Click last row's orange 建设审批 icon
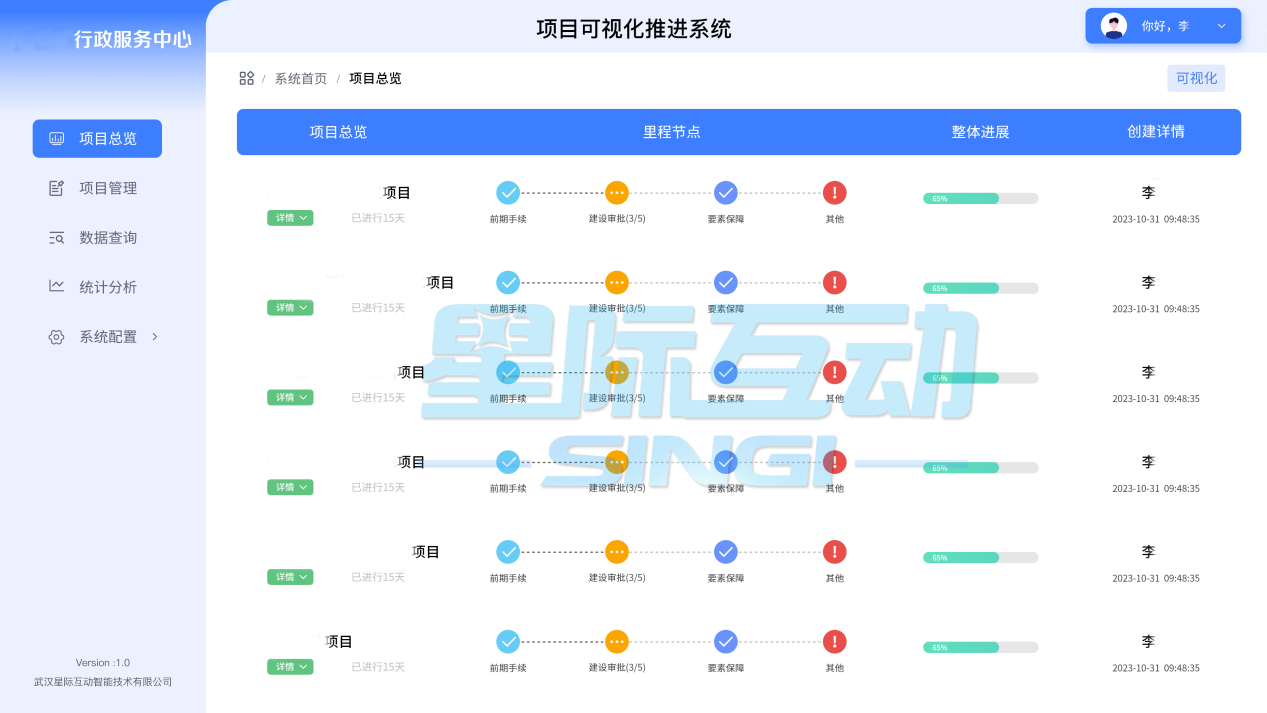 coord(617,642)
